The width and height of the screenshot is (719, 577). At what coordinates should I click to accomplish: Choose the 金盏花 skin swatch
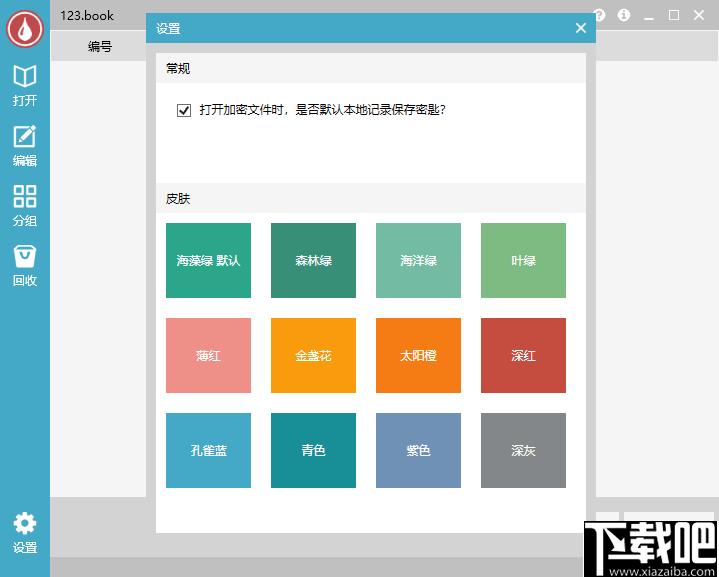point(313,355)
